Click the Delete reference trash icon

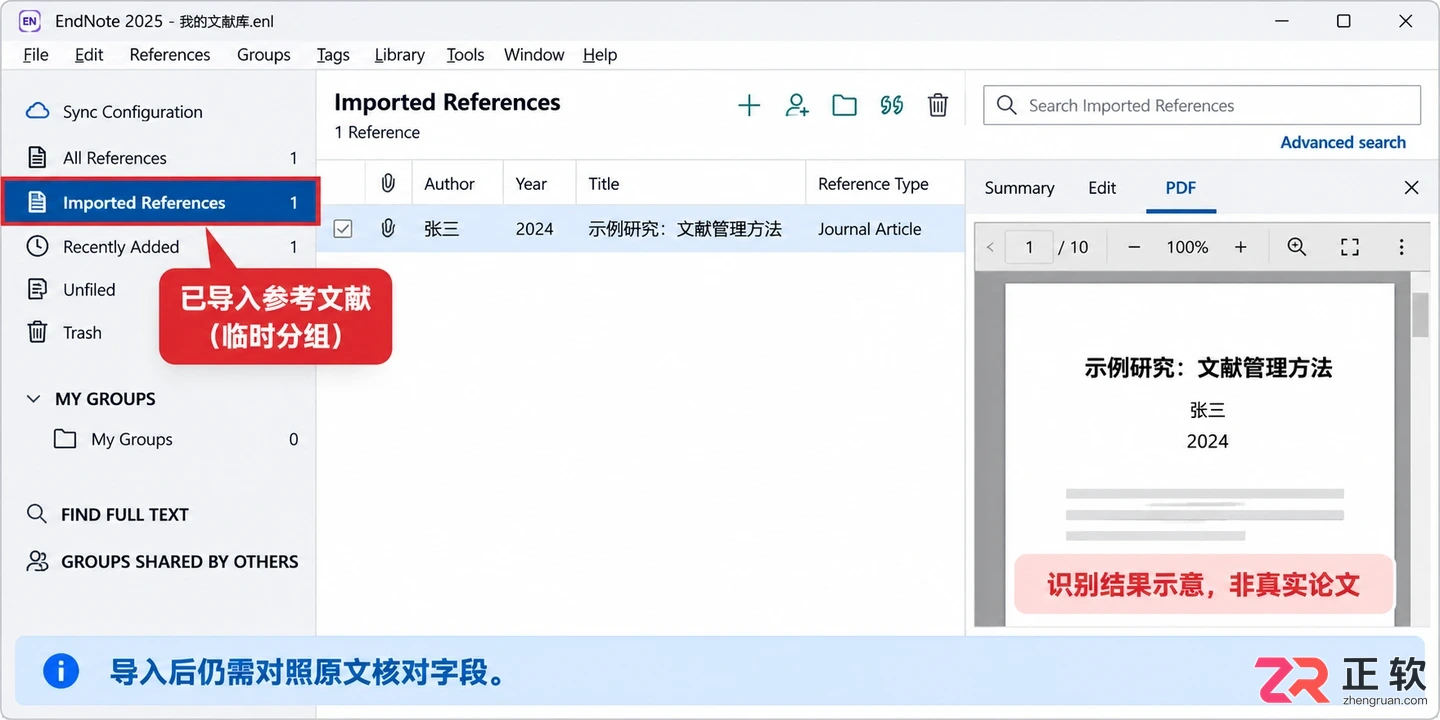938,105
